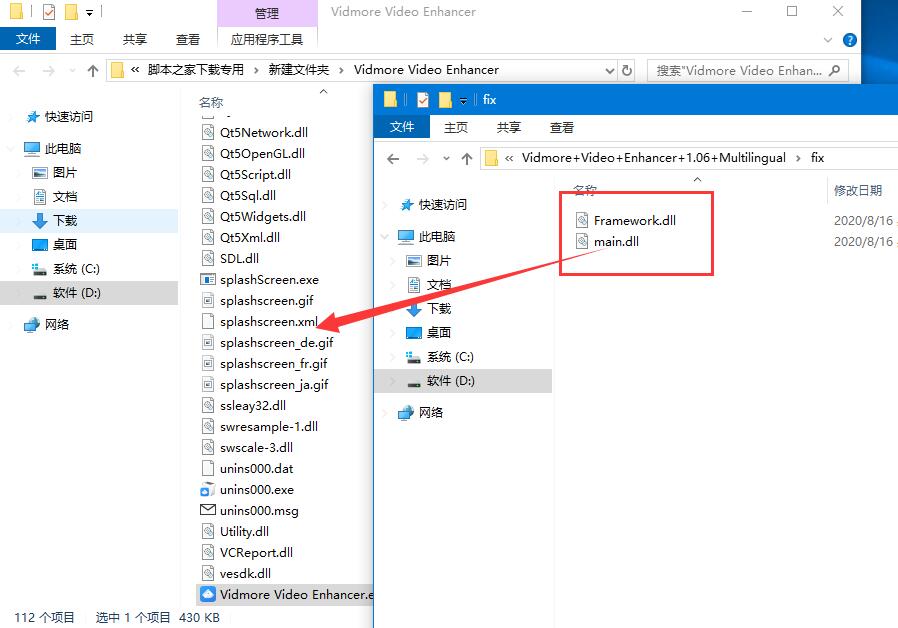Click the properties checkmark icon in fix title bar

point(423,100)
